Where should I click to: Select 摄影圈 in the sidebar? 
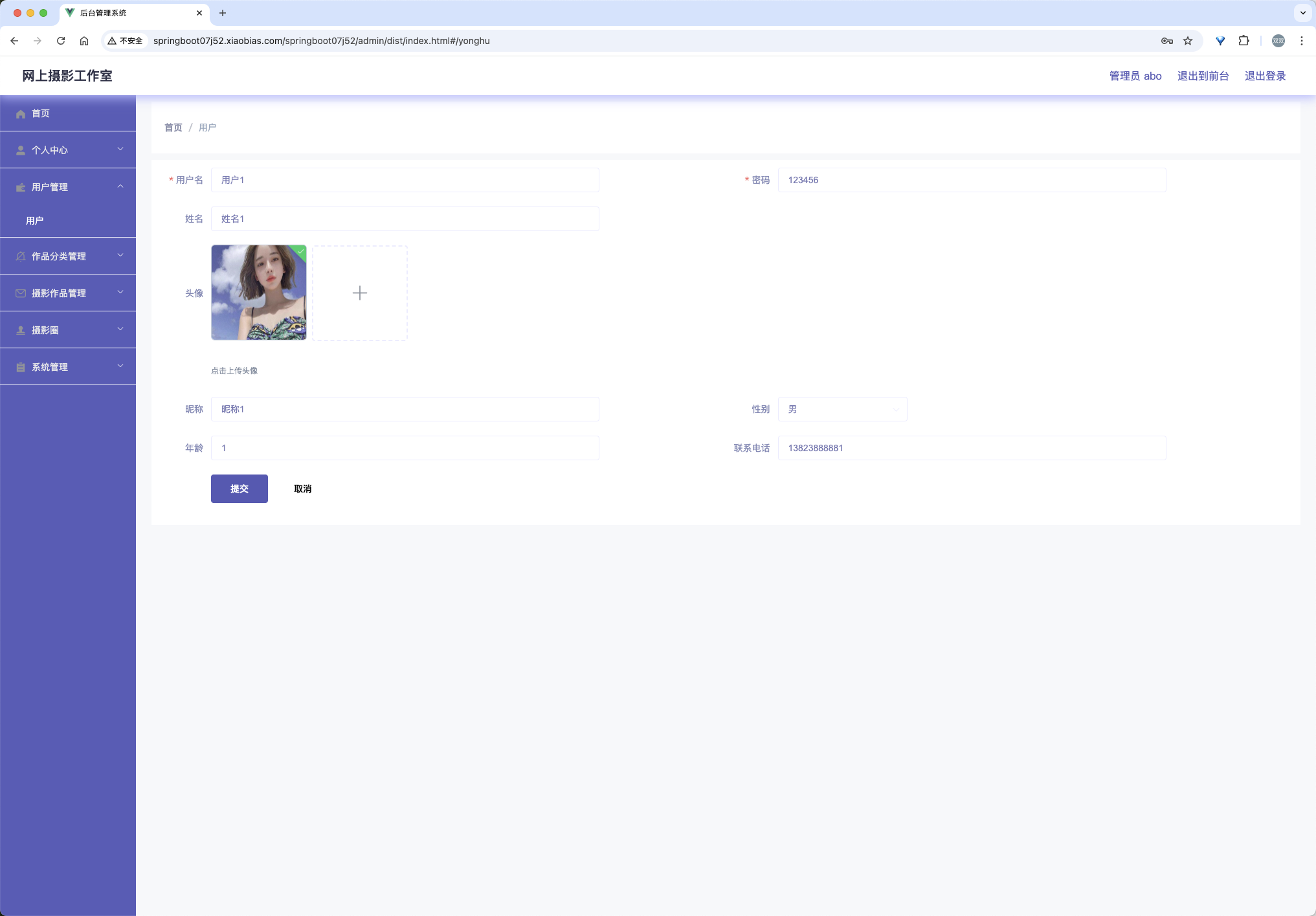pyautogui.click(x=68, y=330)
